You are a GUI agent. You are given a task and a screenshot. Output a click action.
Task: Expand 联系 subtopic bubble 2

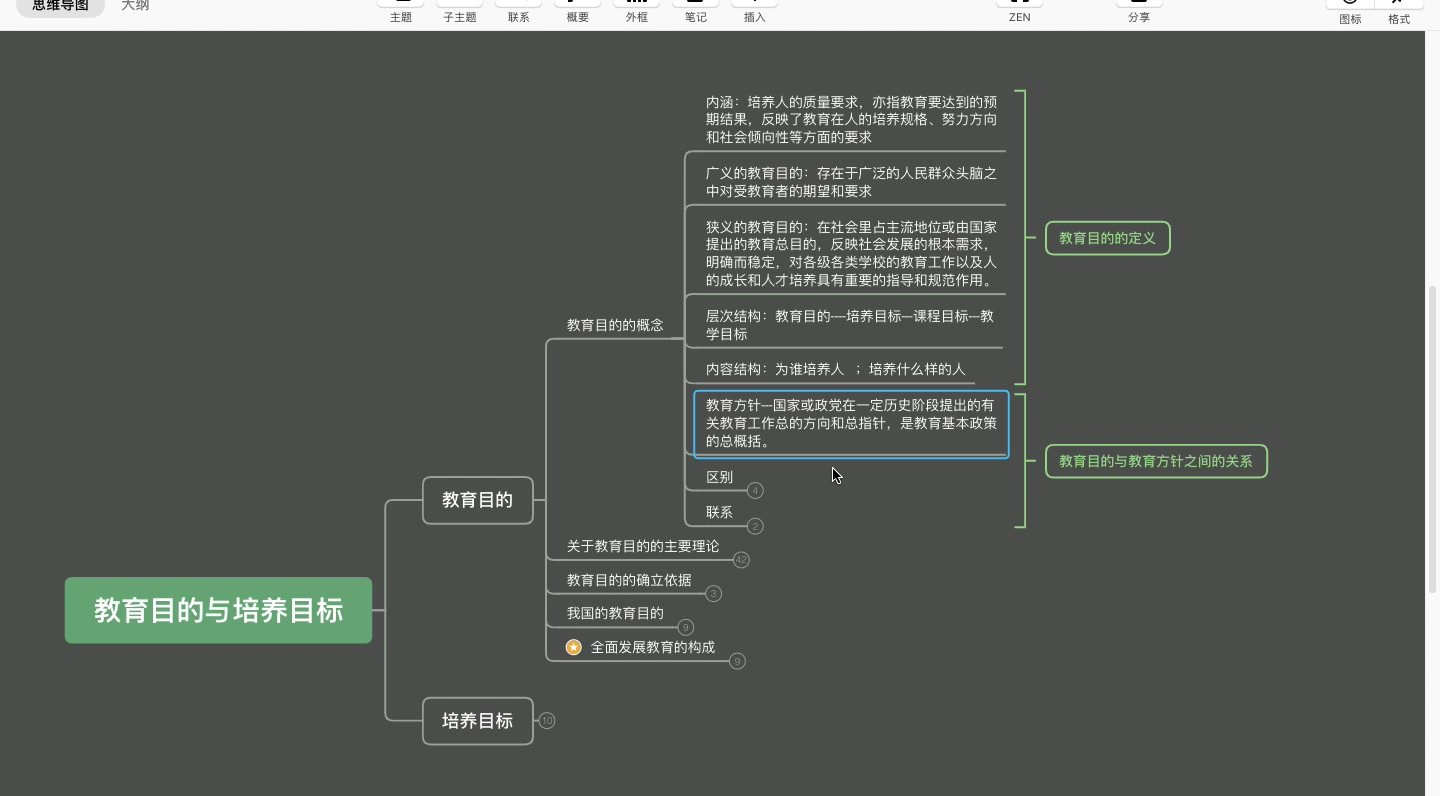[x=755, y=526]
